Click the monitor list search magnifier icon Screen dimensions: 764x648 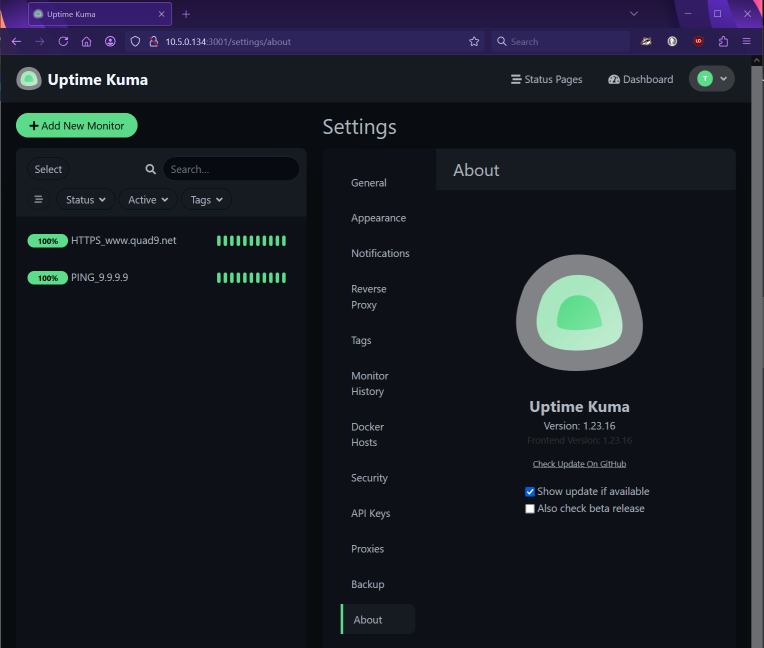click(x=151, y=170)
